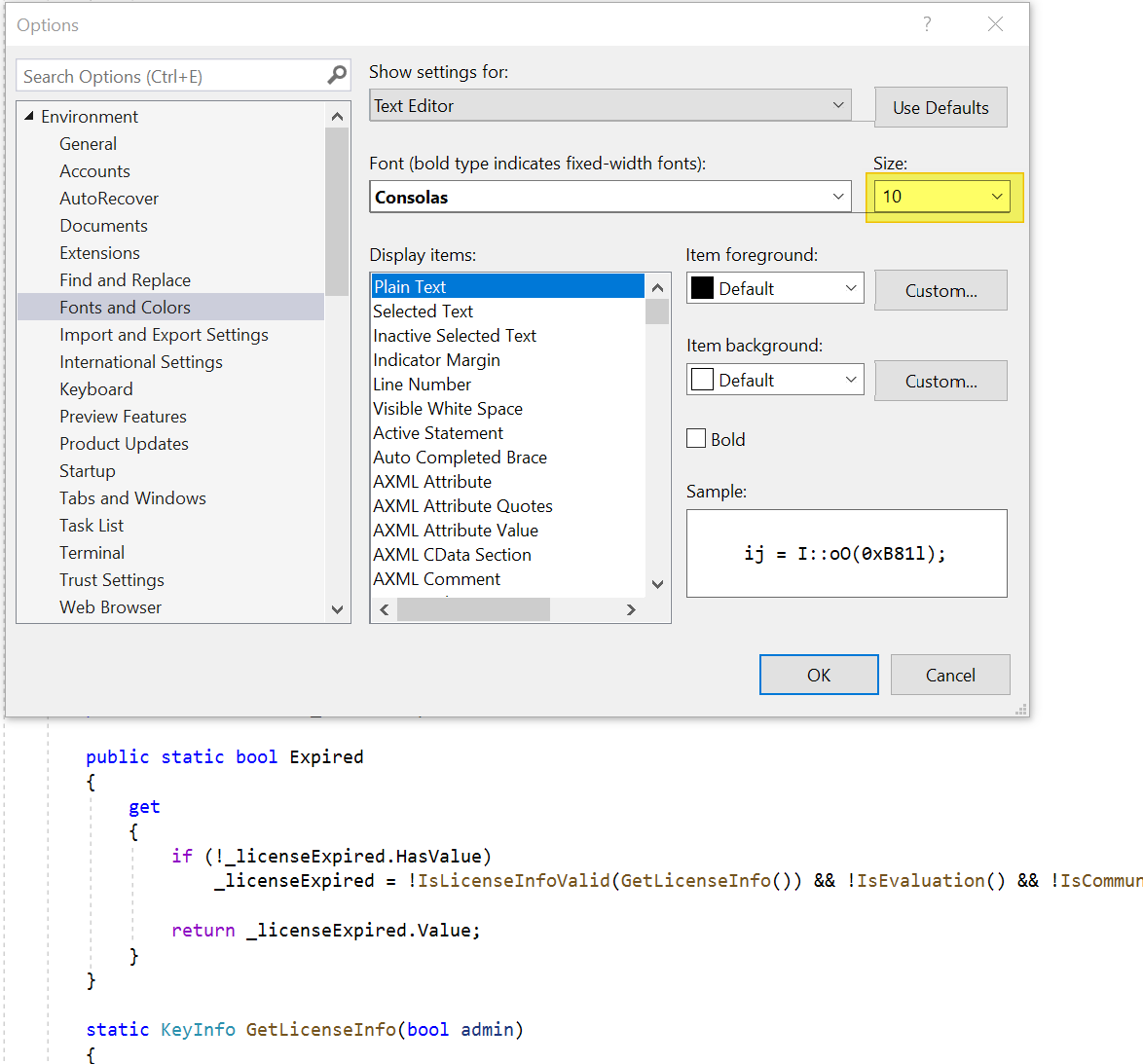Select Active Statement display item
The width and height of the screenshot is (1143, 1064).
tap(438, 433)
